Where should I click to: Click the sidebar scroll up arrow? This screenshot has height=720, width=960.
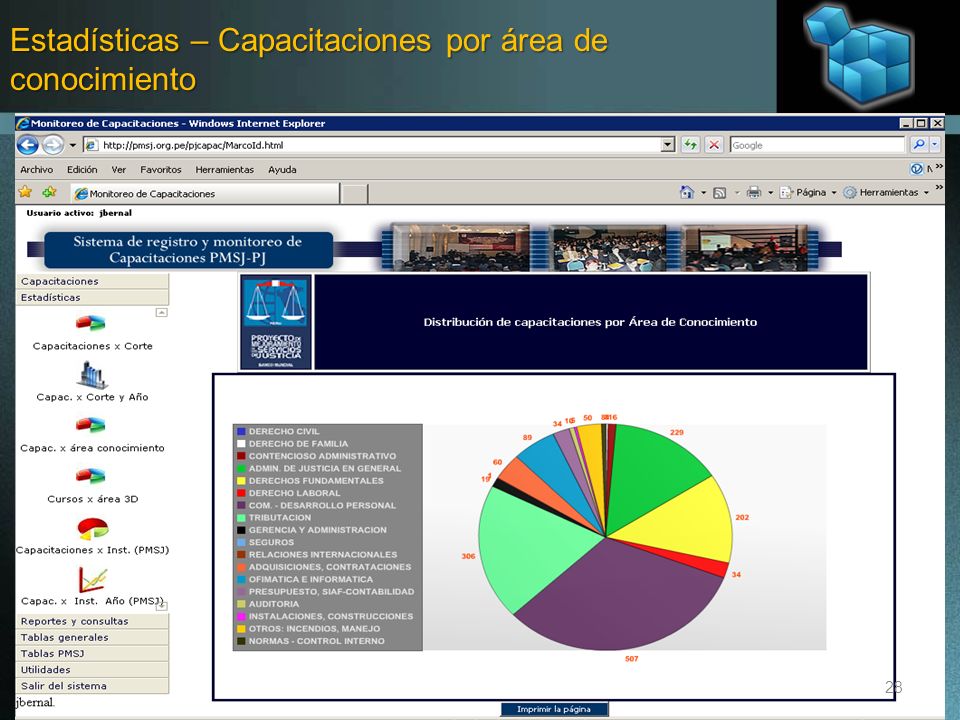[x=162, y=313]
